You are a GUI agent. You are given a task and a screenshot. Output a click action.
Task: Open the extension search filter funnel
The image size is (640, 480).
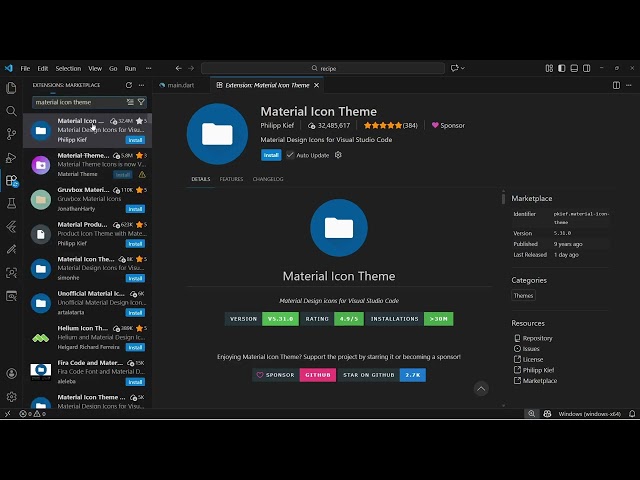pyautogui.click(x=141, y=102)
